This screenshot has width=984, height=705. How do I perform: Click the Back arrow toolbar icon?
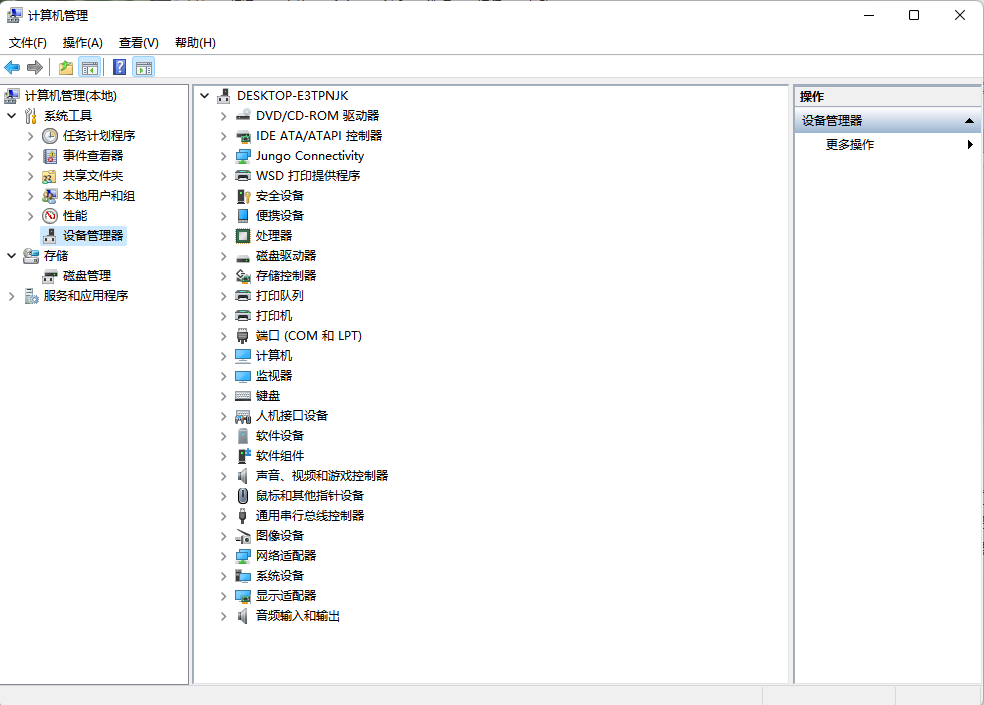pos(12,67)
